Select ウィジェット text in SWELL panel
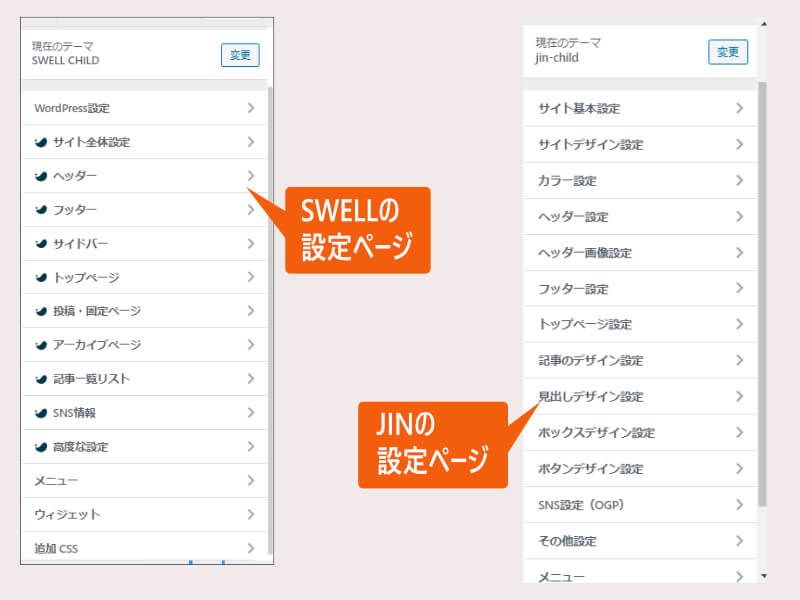The width and height of the screenshot is (800, 600). coord(67,514)
